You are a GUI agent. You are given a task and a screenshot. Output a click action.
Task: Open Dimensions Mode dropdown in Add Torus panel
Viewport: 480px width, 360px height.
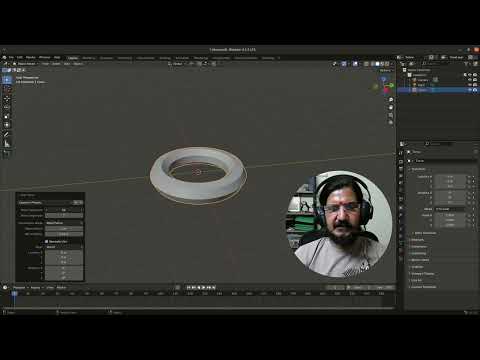[64, 223]
